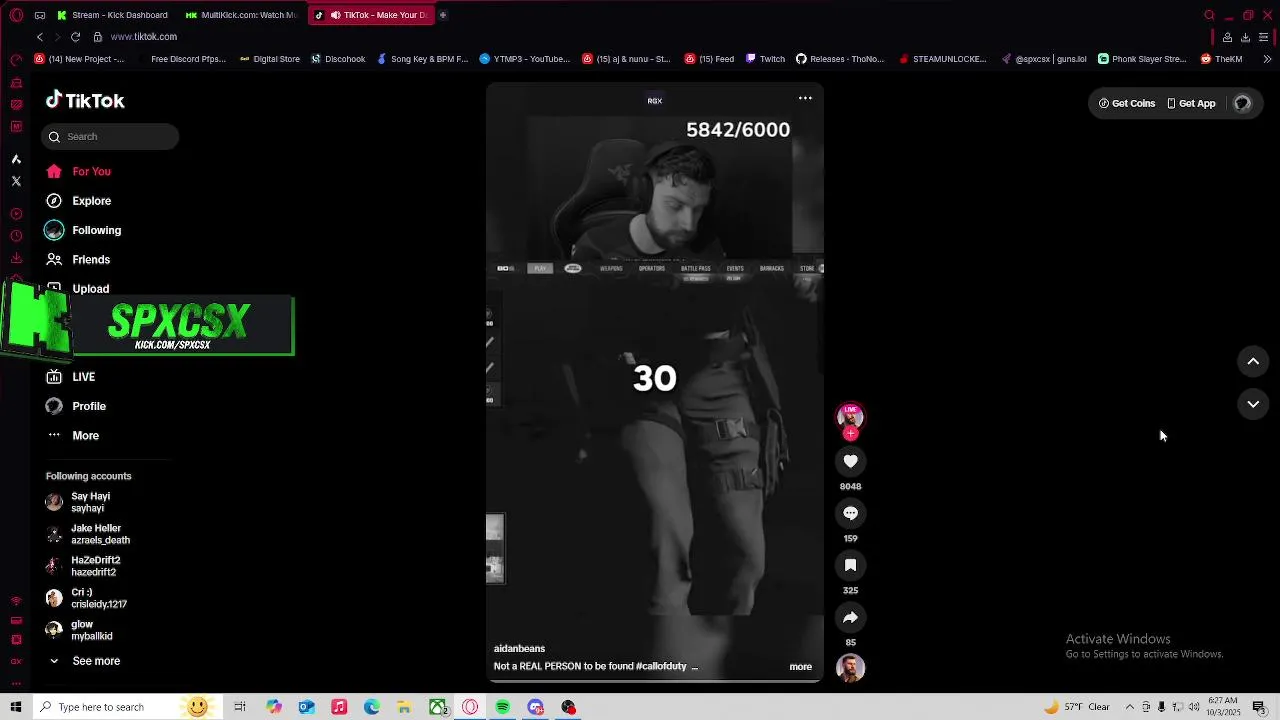This screenshot has height=720, width=1280.
Task: Expand See more following accounts
Action: coord(84,661)
